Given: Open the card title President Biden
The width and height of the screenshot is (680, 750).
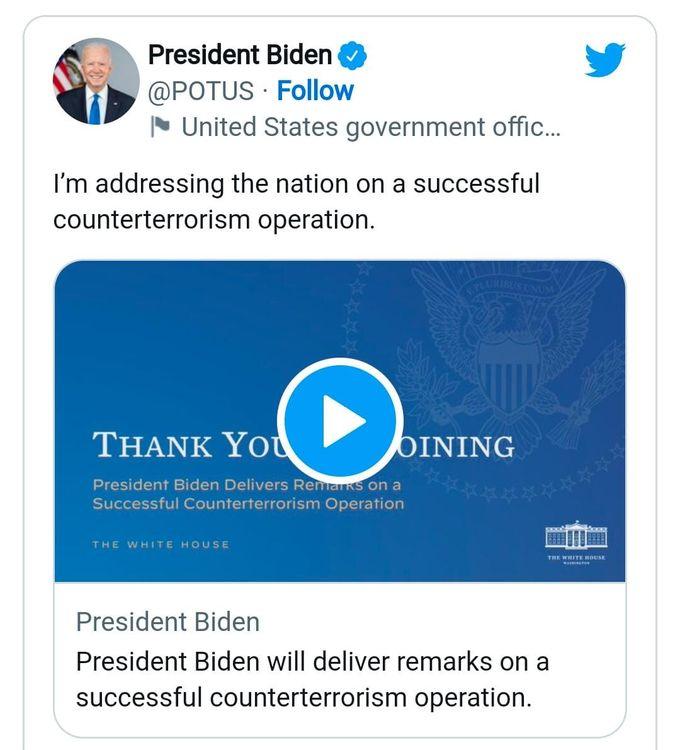Looking at the screenshot, I should pos(167,621).
